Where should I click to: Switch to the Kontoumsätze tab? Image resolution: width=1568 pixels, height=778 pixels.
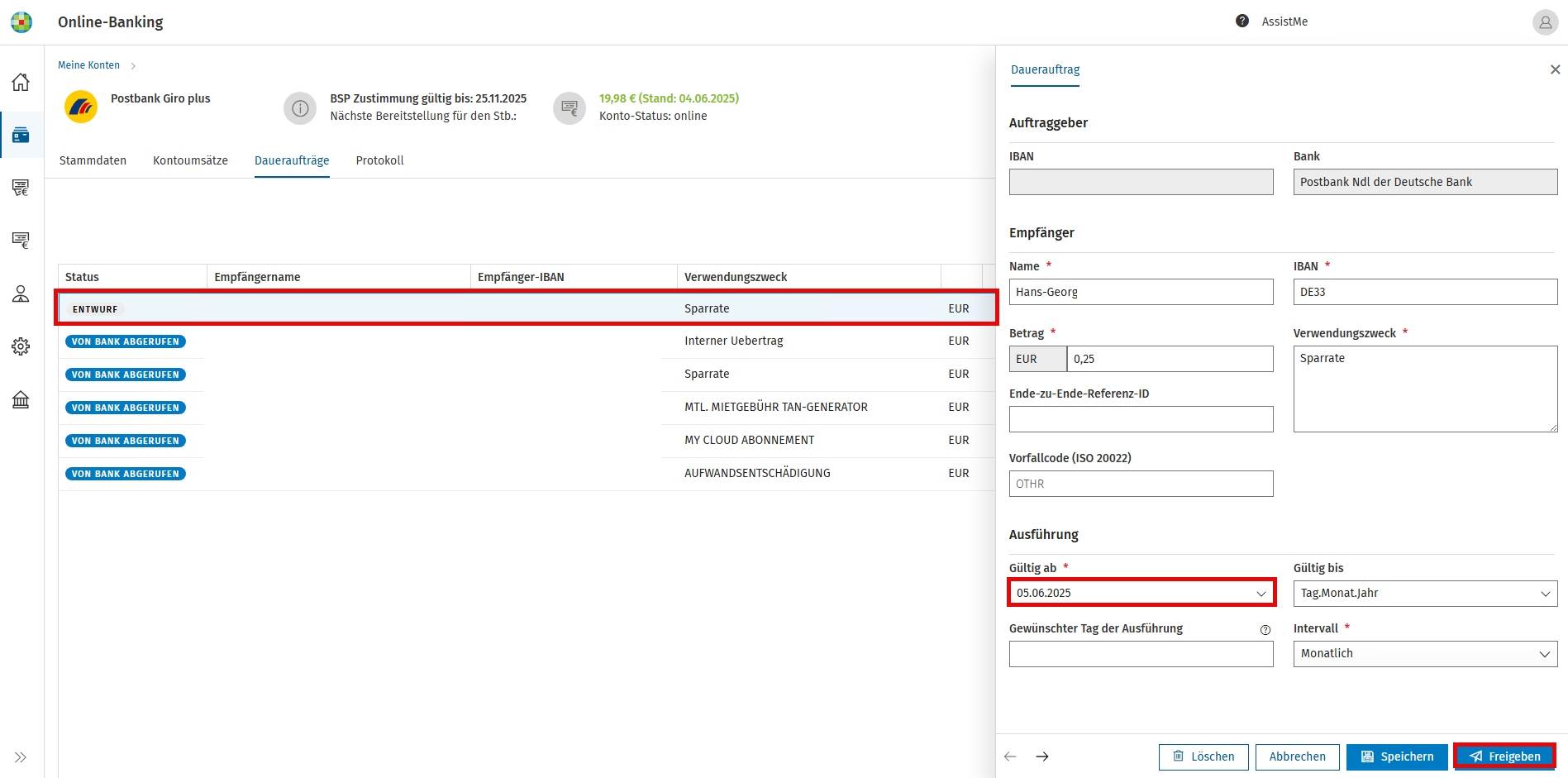[190, 160]
